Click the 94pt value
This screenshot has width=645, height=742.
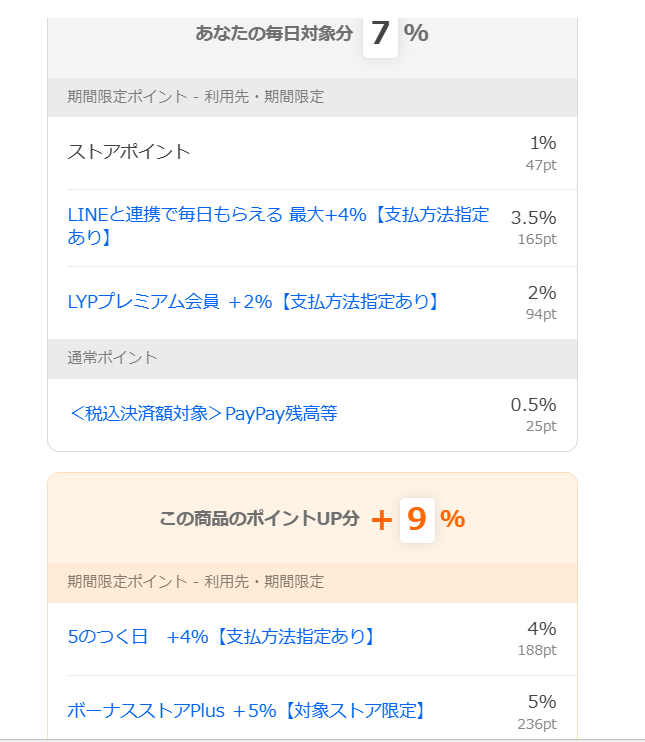[541, 314]
